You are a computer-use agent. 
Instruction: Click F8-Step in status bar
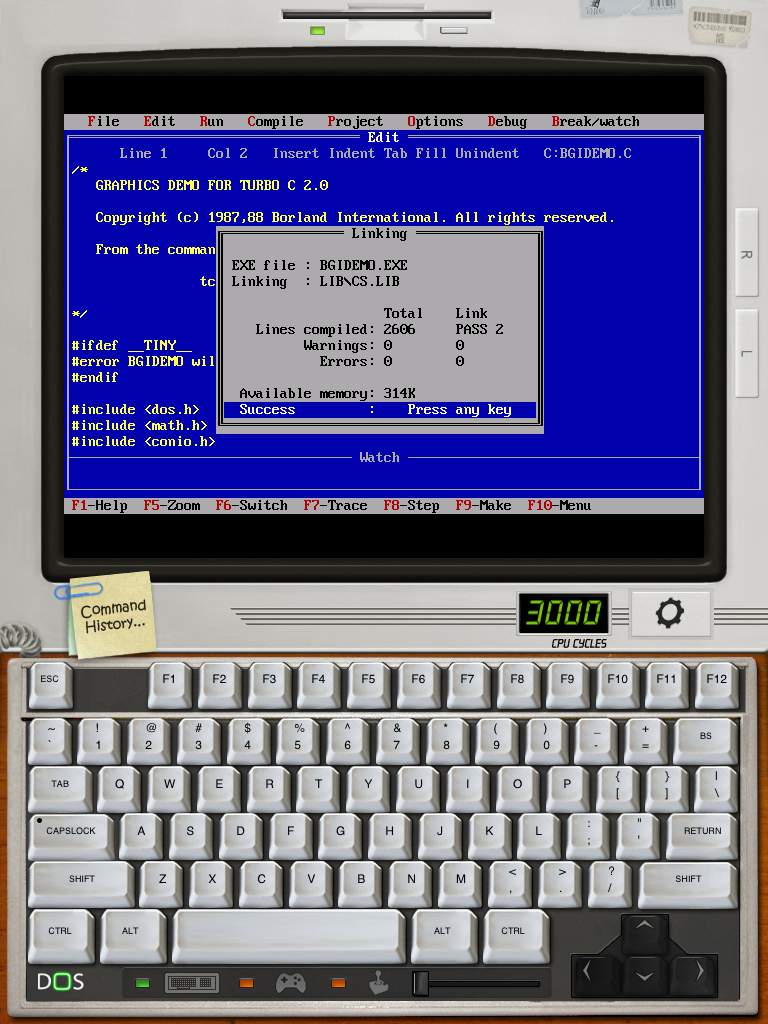click(x=411, y=505)
